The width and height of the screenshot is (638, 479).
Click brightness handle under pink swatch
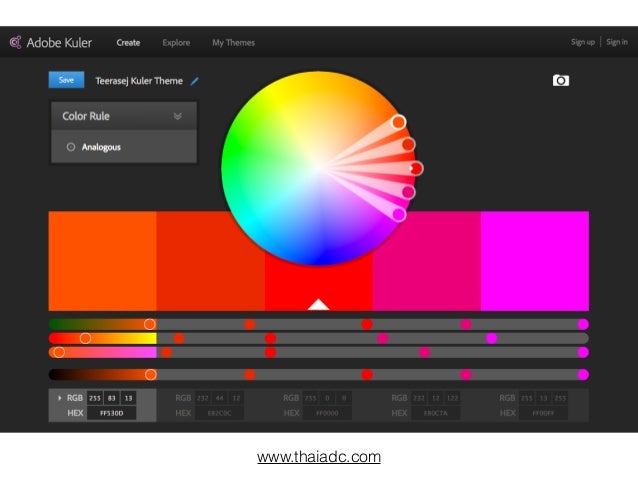[466, 374]
